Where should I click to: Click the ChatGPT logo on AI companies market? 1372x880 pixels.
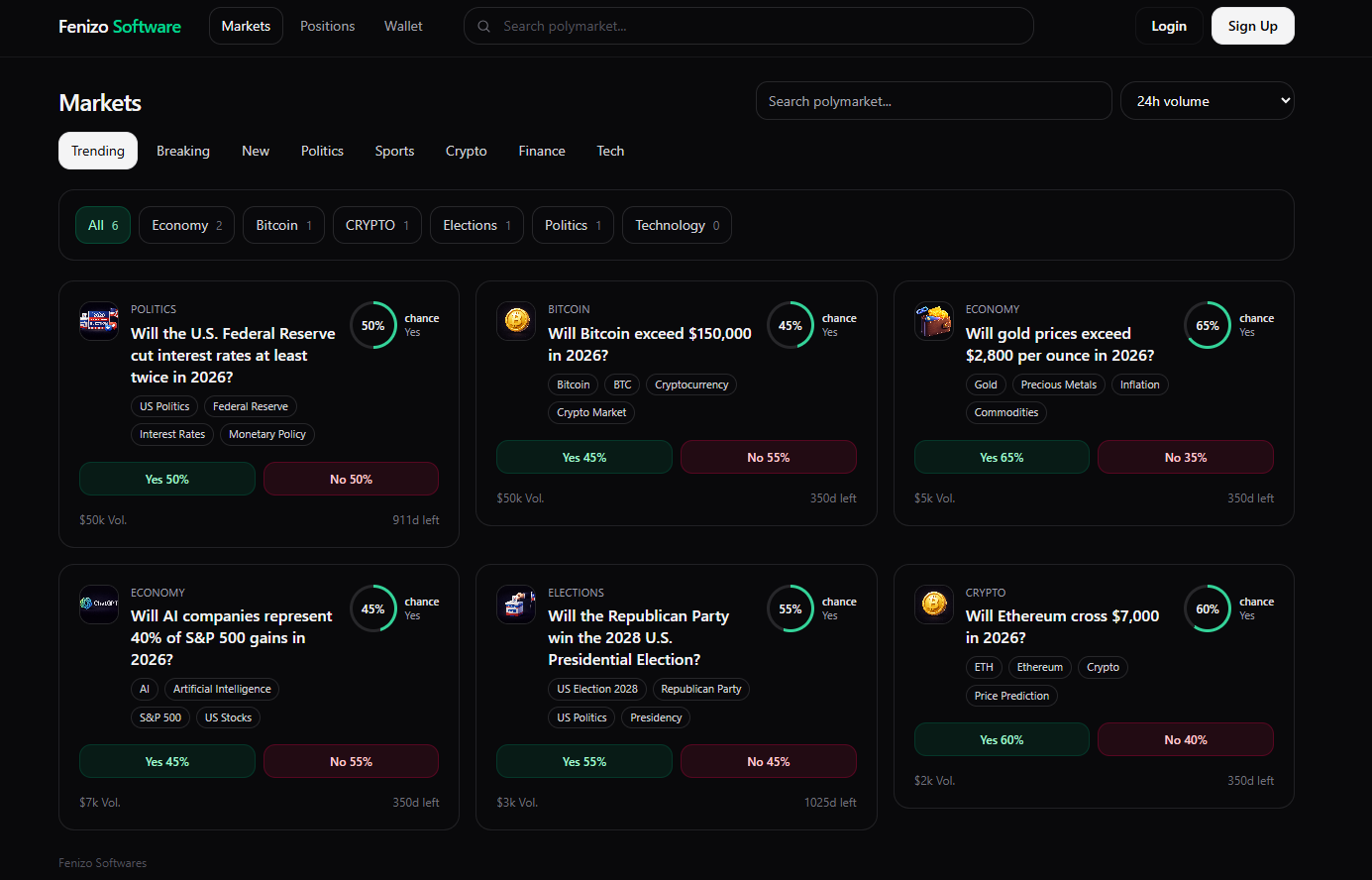tap(98, 605)
